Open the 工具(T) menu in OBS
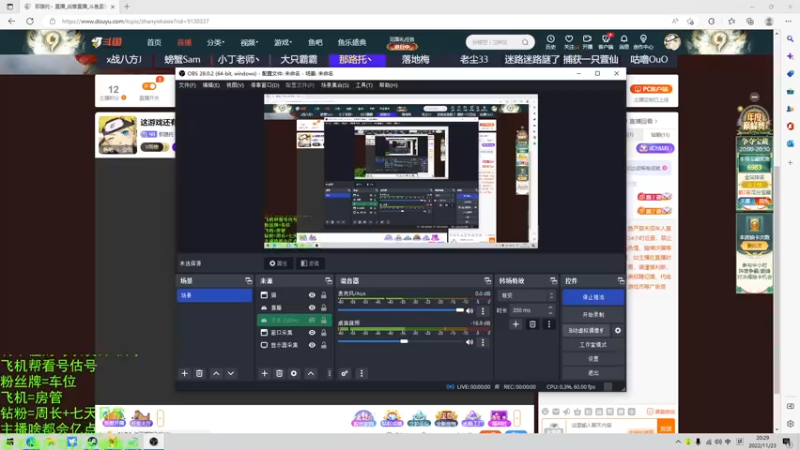Viewport: 800px width, 450px height. point(364,85)
